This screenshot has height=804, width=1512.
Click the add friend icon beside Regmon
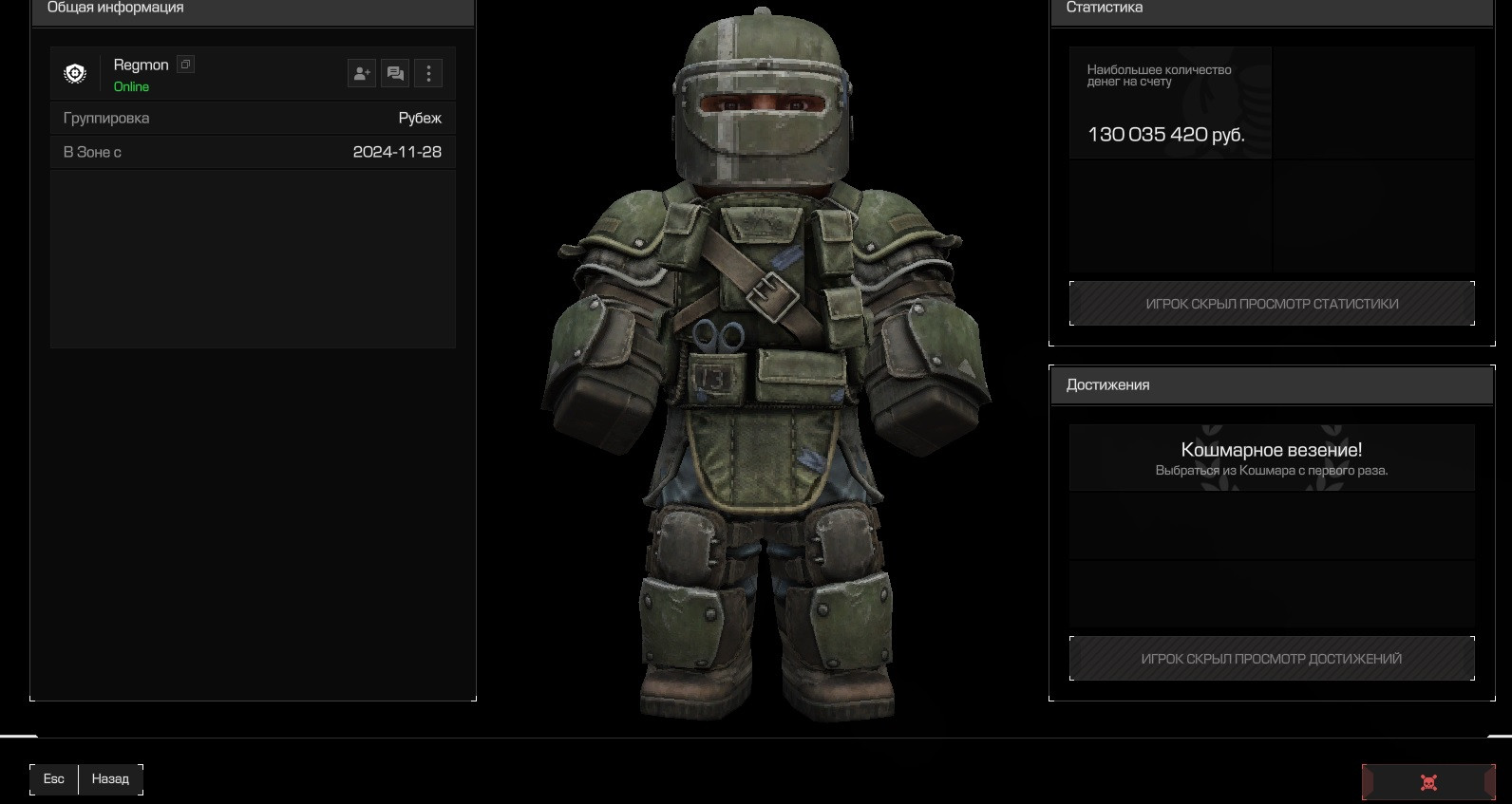362,73
